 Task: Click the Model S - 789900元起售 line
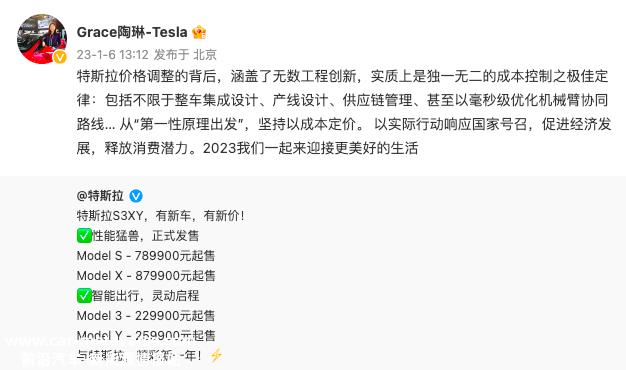pos(146,256)
